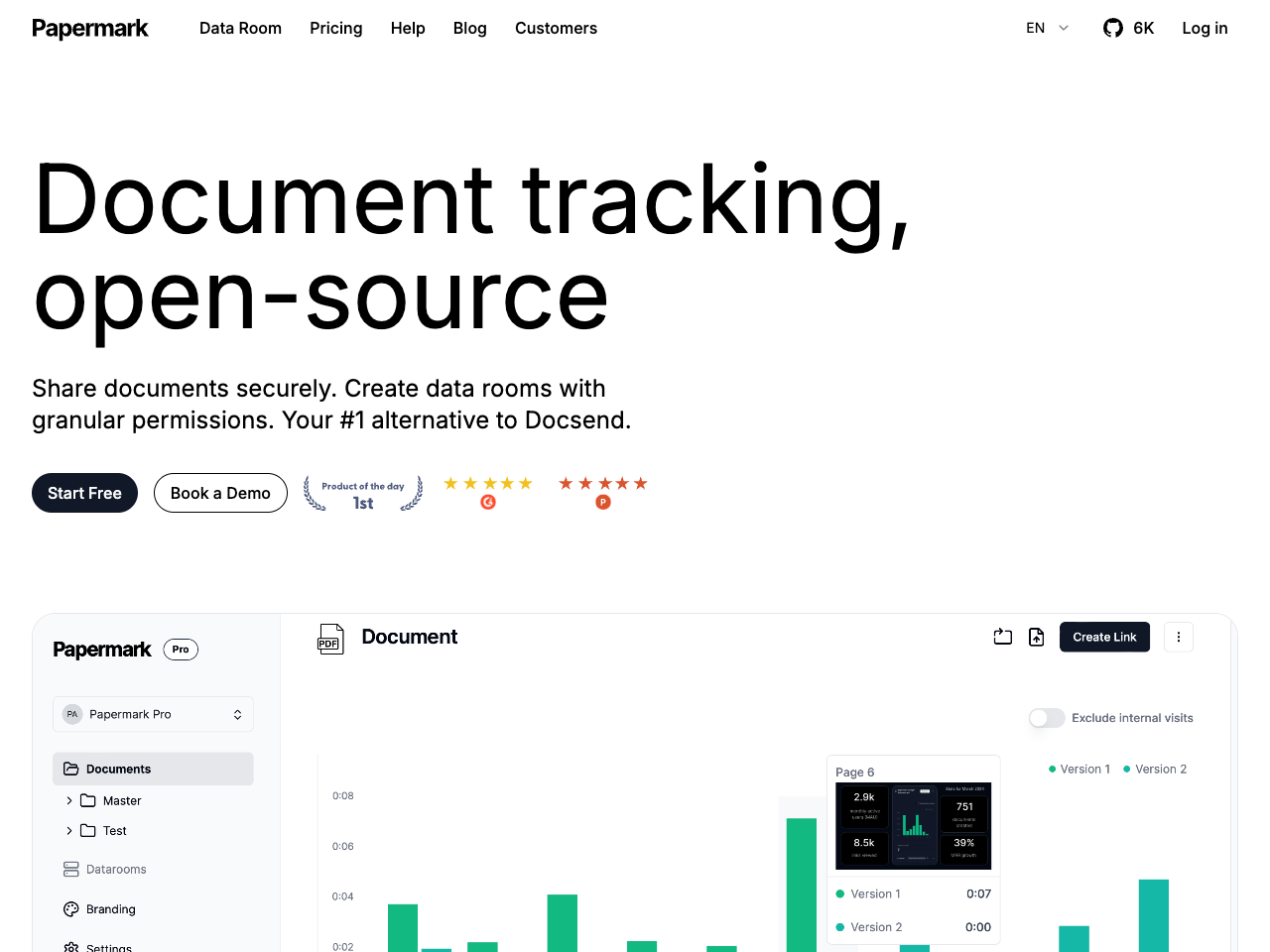The height and width of the screenshot is (952, 1270).
Task: Open Customers in top navigation
Action: pyautogui.click(x=556, y=28)
